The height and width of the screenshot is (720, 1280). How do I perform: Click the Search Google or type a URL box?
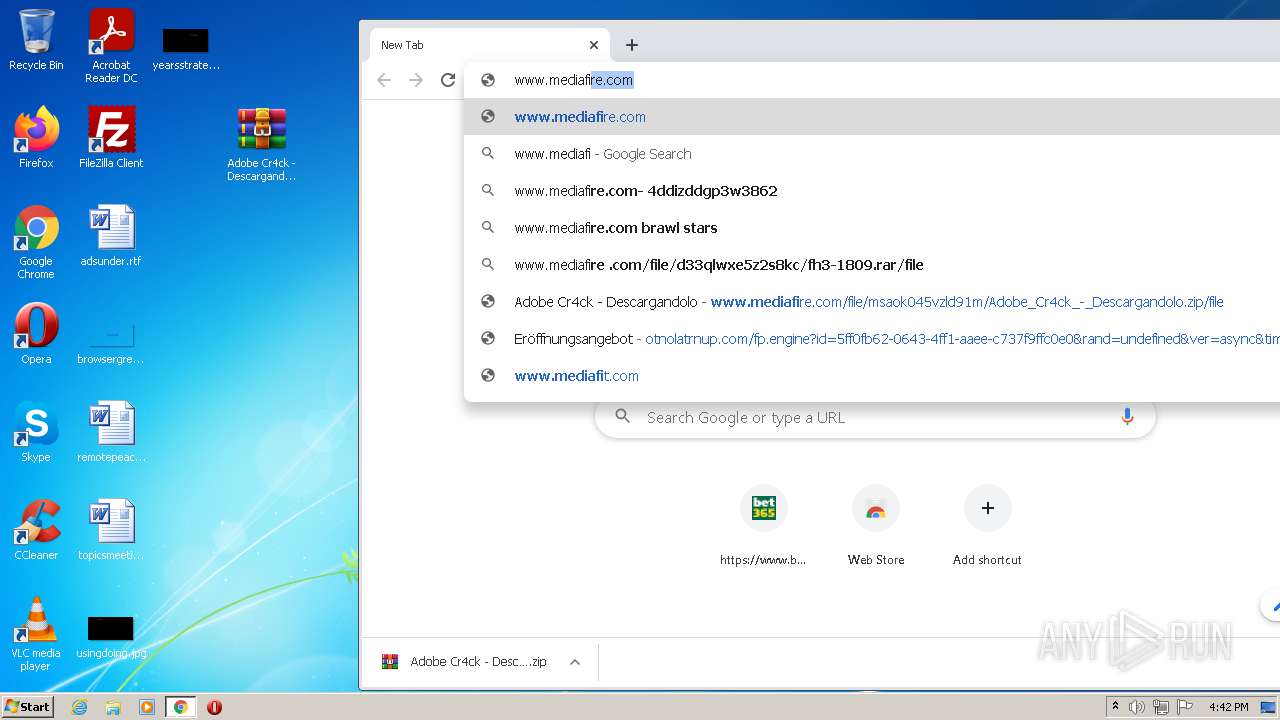[x=875, y=417]
